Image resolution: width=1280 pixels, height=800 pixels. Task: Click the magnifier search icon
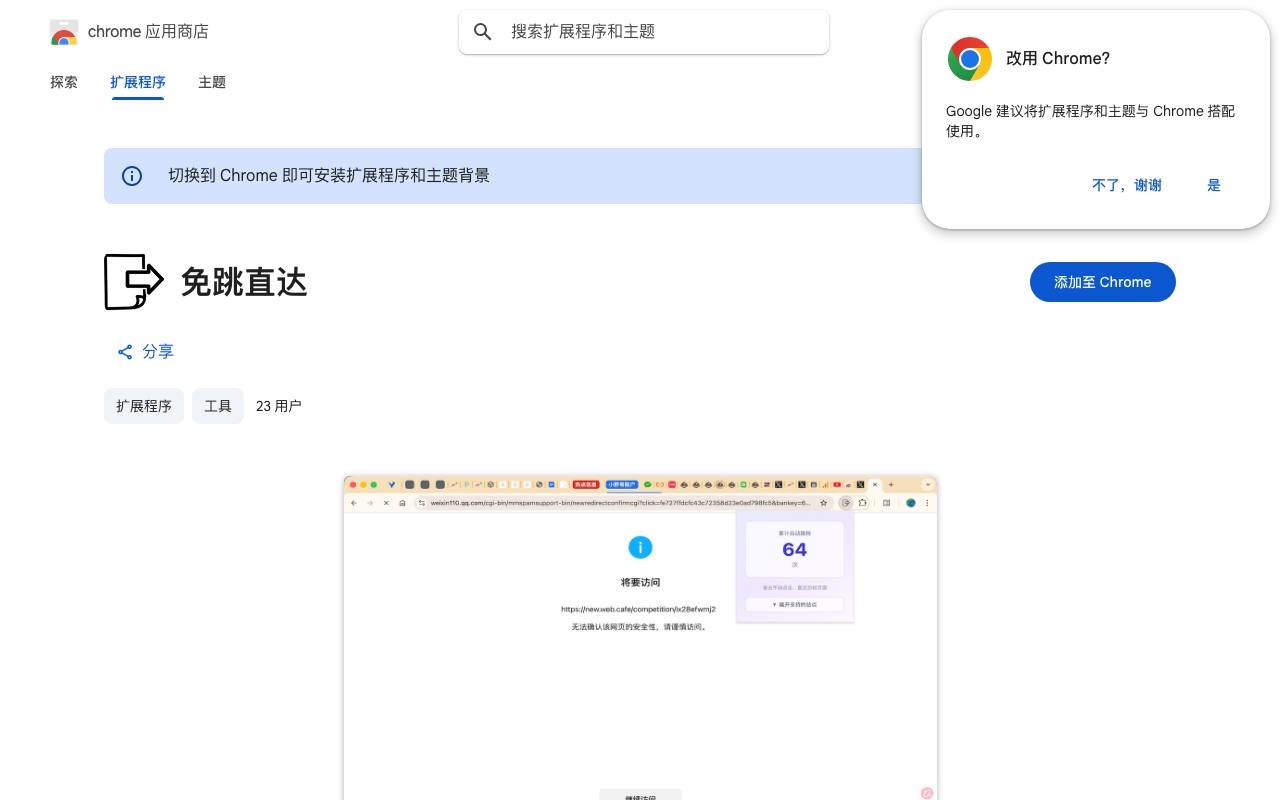coord(483,32)
